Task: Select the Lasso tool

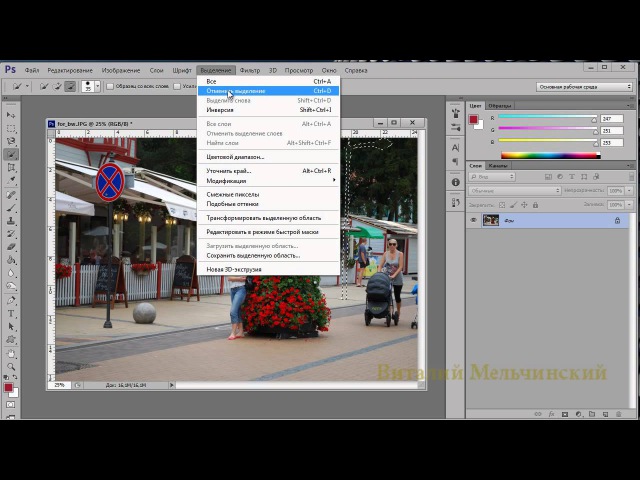Action: (11, 142)
